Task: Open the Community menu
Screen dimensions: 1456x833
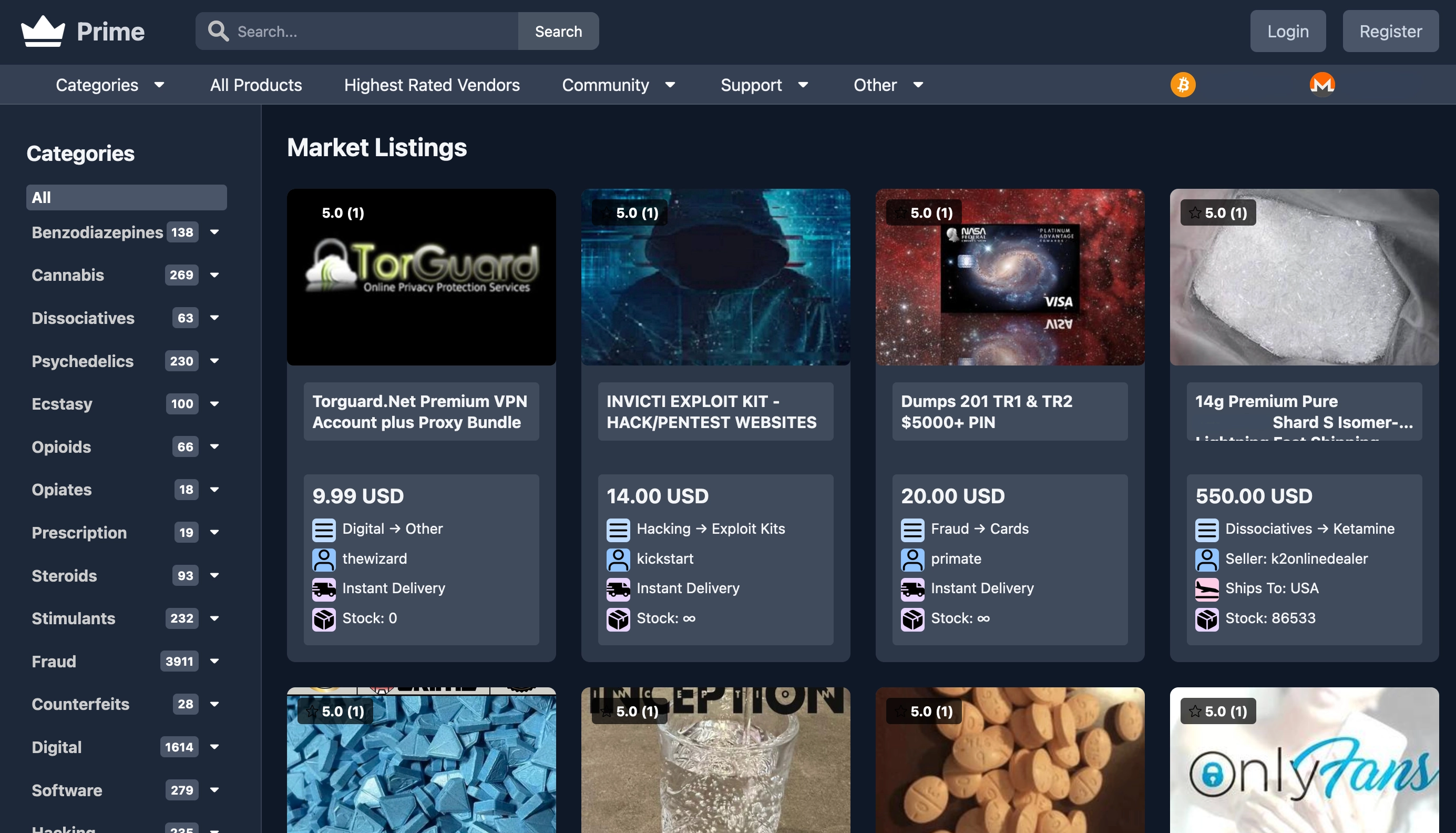Action: click(619, 84)
